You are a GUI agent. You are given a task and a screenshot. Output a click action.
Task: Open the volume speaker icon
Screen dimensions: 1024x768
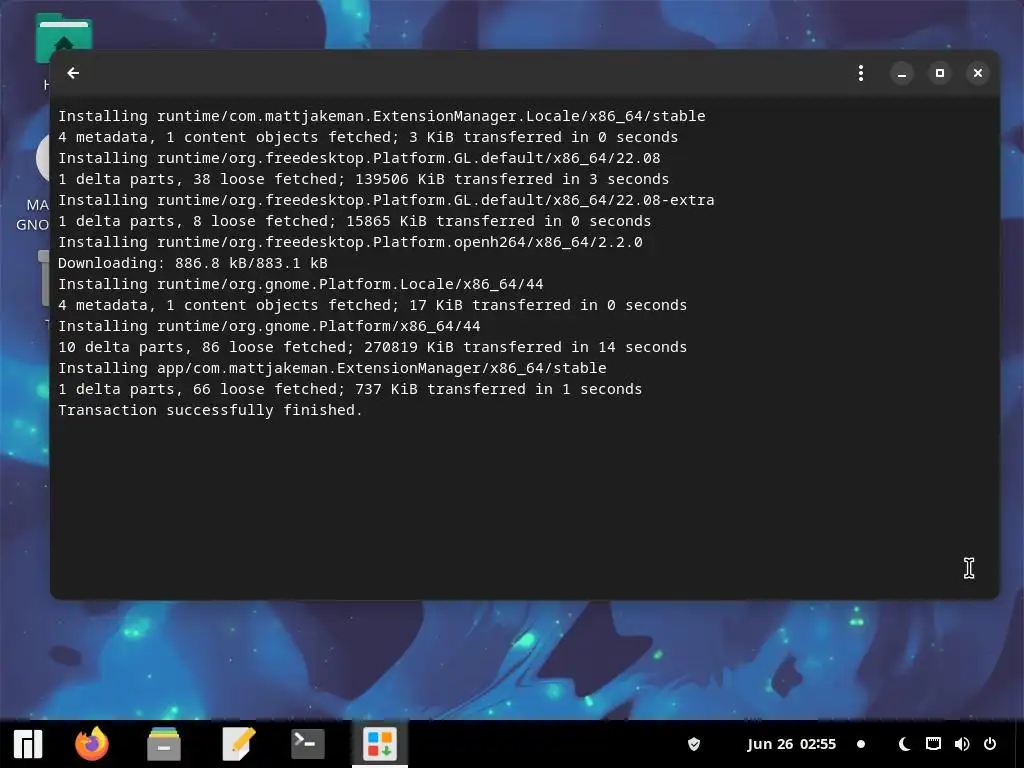click(x=962, y=744)
